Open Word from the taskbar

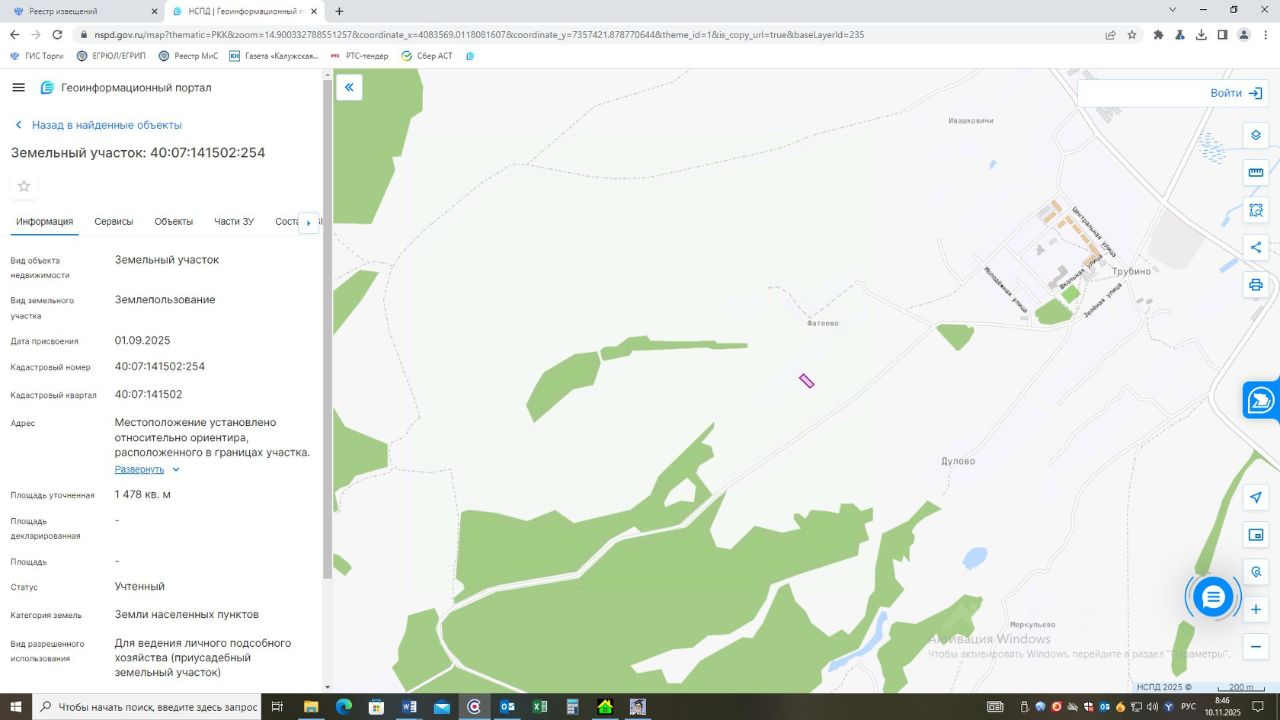pyautogui.click(x=409, y=707)
